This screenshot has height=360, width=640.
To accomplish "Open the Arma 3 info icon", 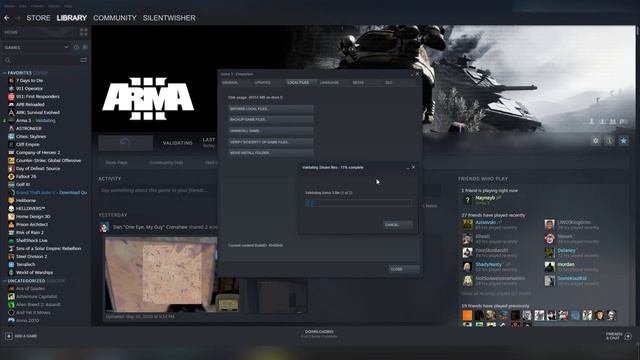I will tap(609, 141).
